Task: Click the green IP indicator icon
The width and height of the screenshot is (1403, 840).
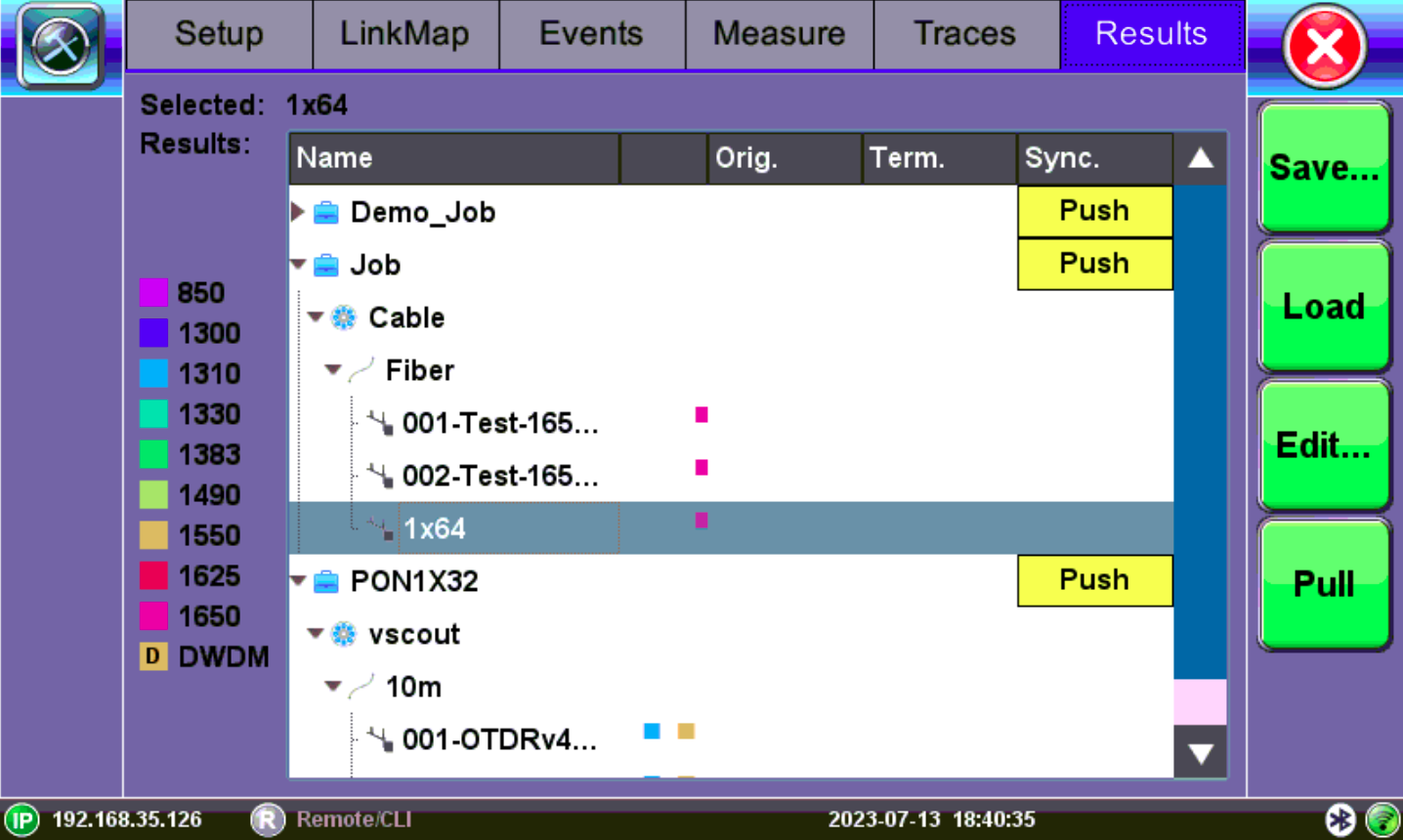Action: point(21,819)
